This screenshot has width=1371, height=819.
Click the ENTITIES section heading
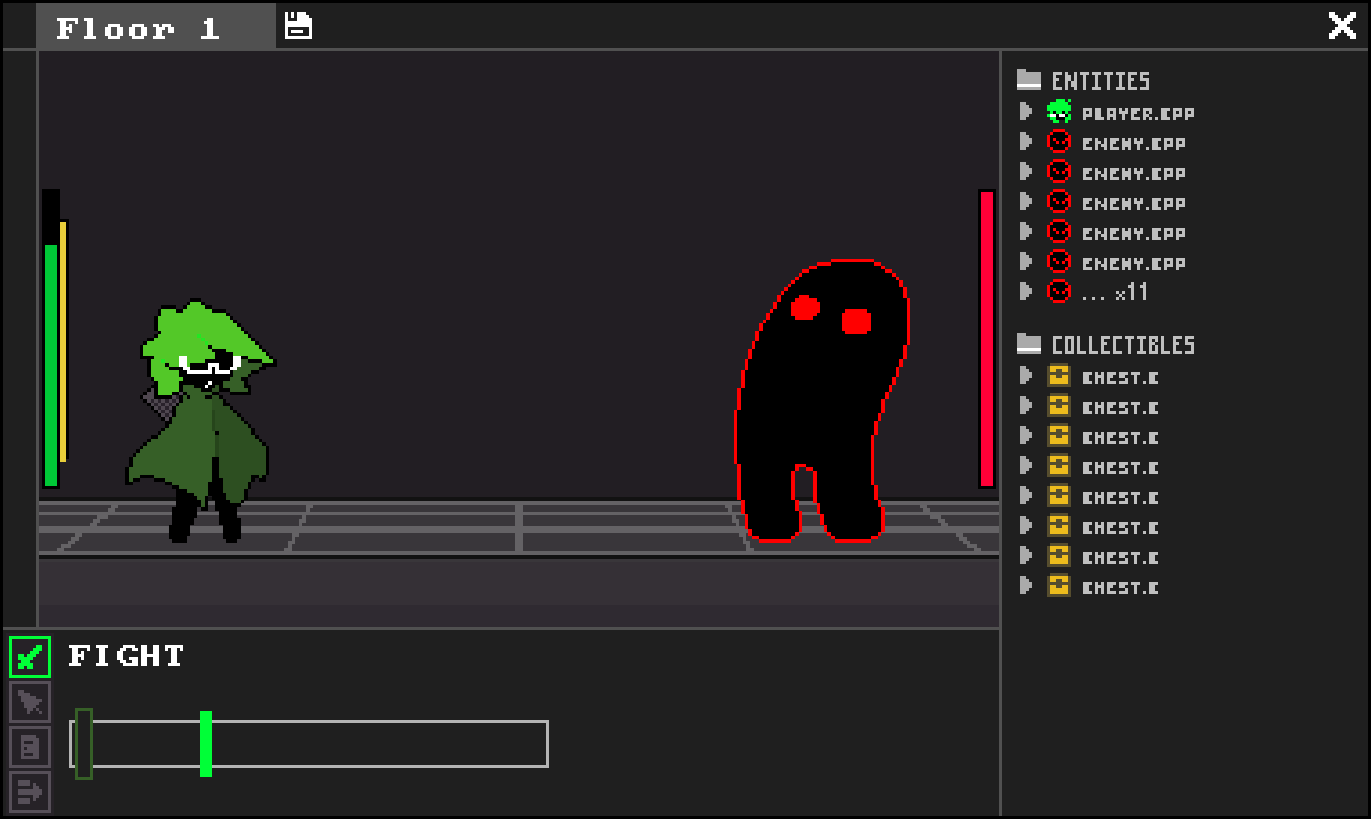1101,81
